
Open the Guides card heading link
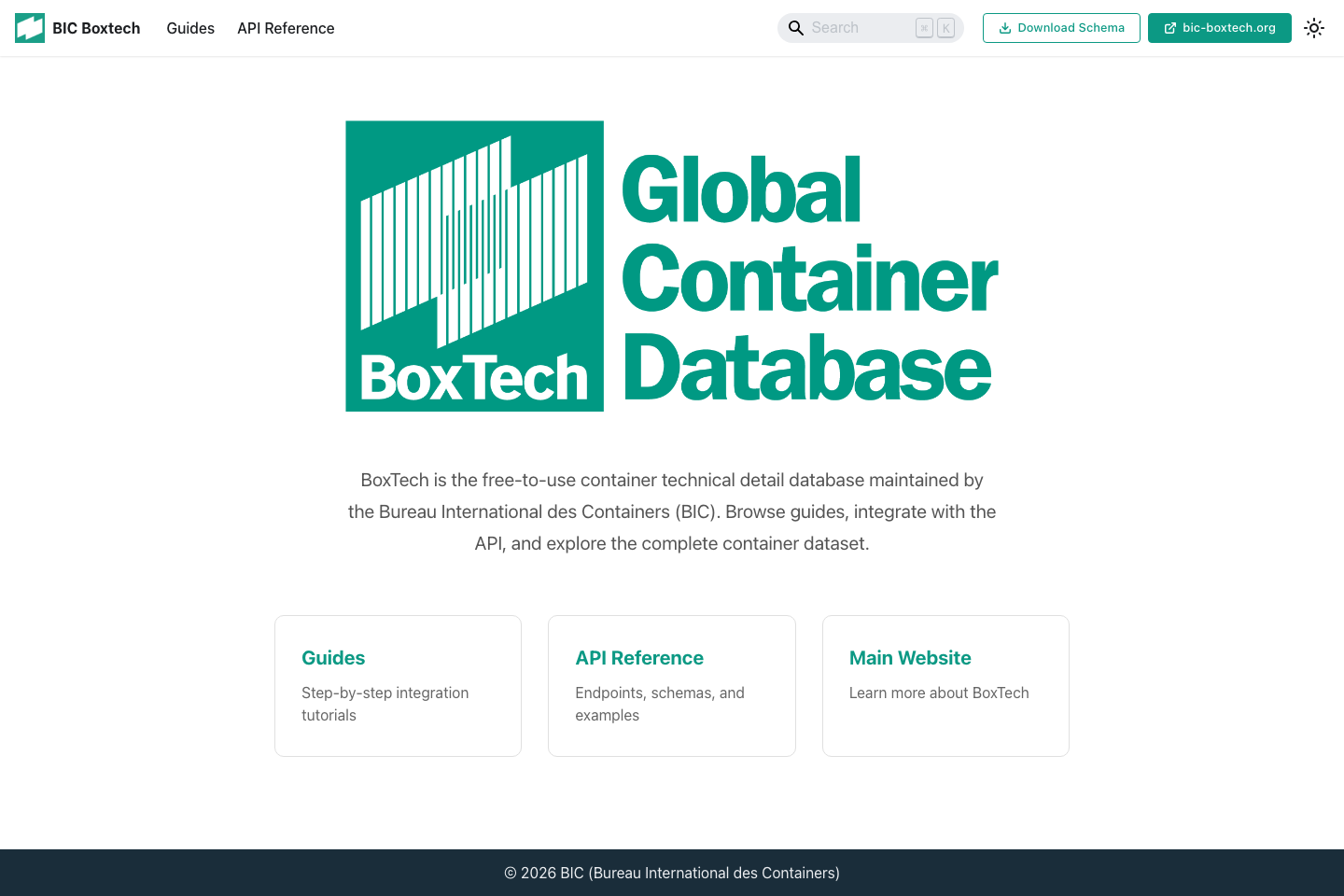point(333,658)
